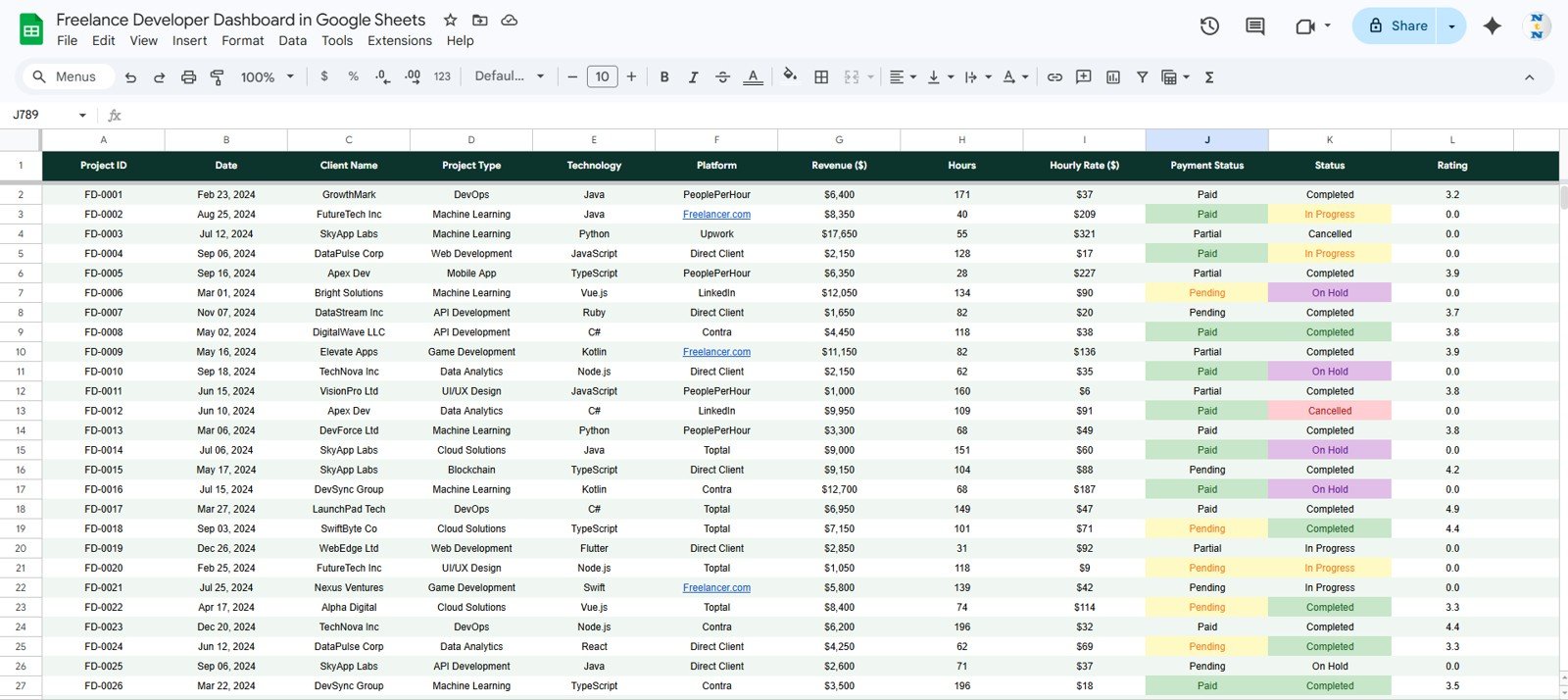Viewport: 1568px width, 700px height.
Task: Expand the Merge cells dropdown arrow
Action: coord(870,77)
